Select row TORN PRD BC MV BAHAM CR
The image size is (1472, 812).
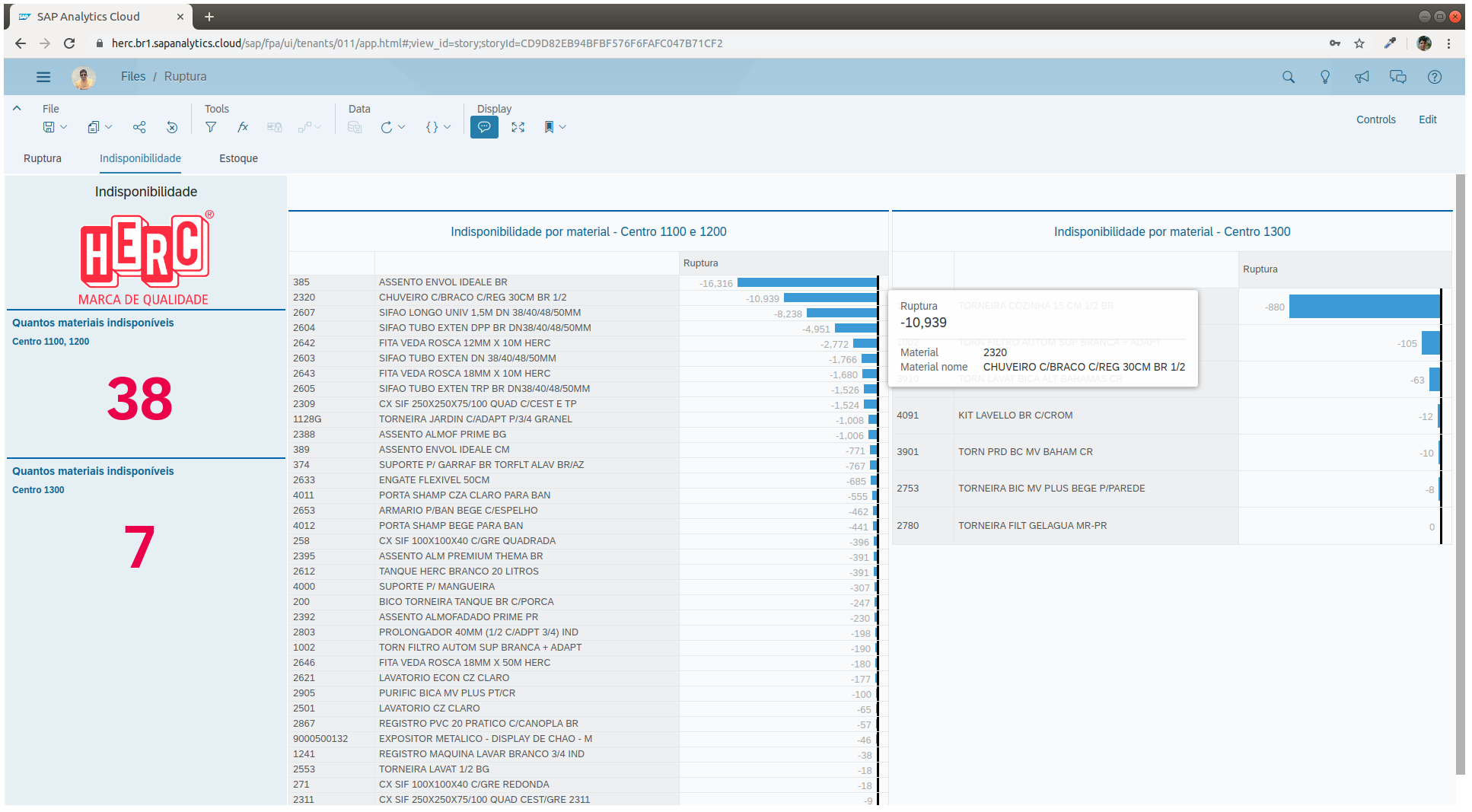coord(1171,452)
